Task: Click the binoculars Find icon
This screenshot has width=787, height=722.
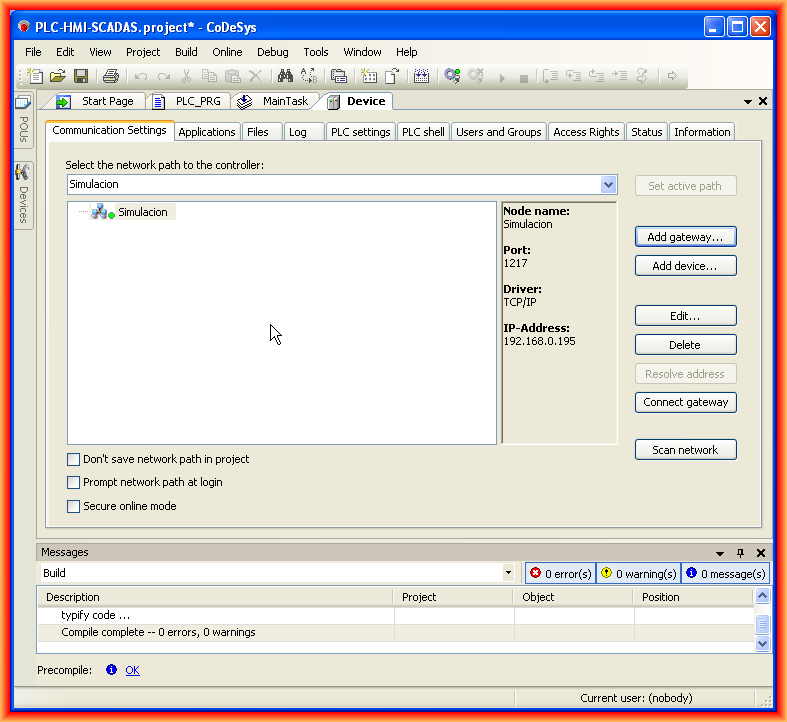Action: click(285, 76)
